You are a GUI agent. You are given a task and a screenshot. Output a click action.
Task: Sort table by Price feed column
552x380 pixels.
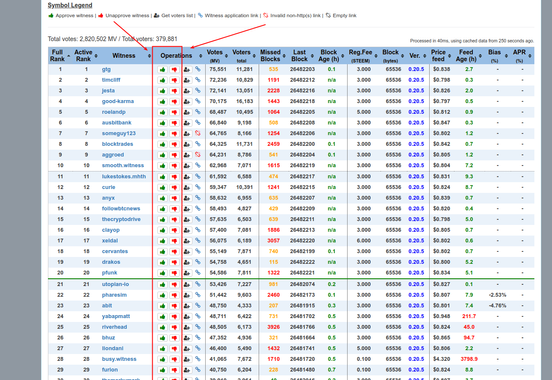[x=441, y=56]
